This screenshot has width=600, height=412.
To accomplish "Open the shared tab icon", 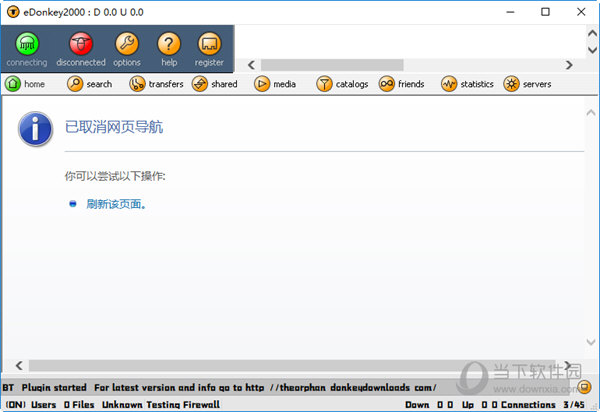I will pyautogui.click(x=200, y=84).
